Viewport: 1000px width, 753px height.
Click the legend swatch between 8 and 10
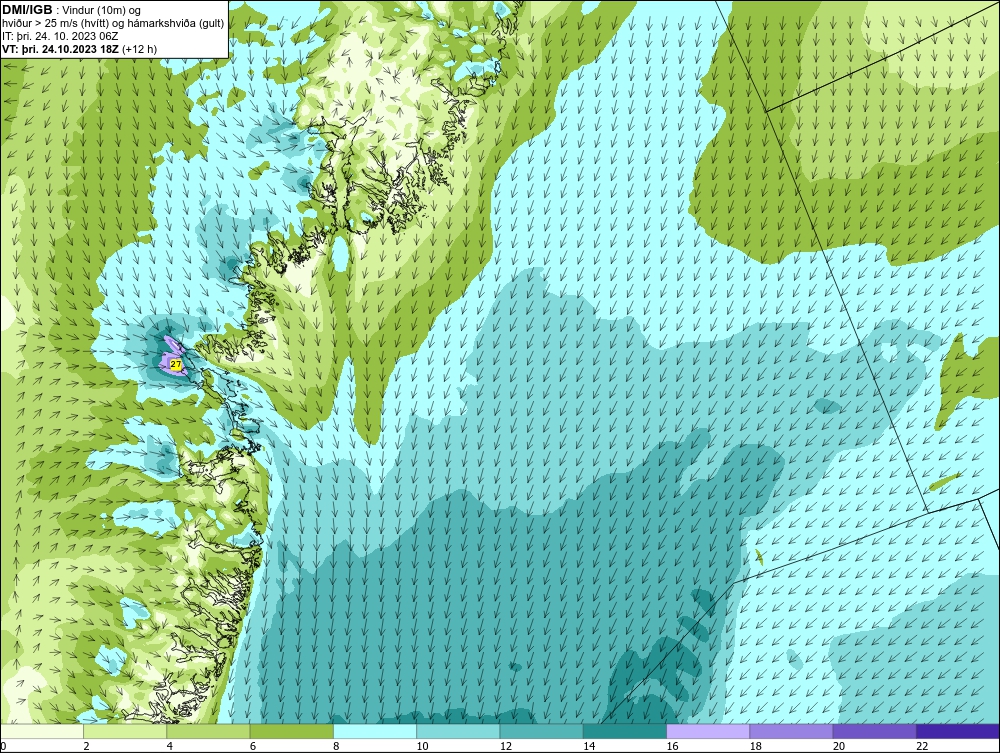tap(375, 731)
